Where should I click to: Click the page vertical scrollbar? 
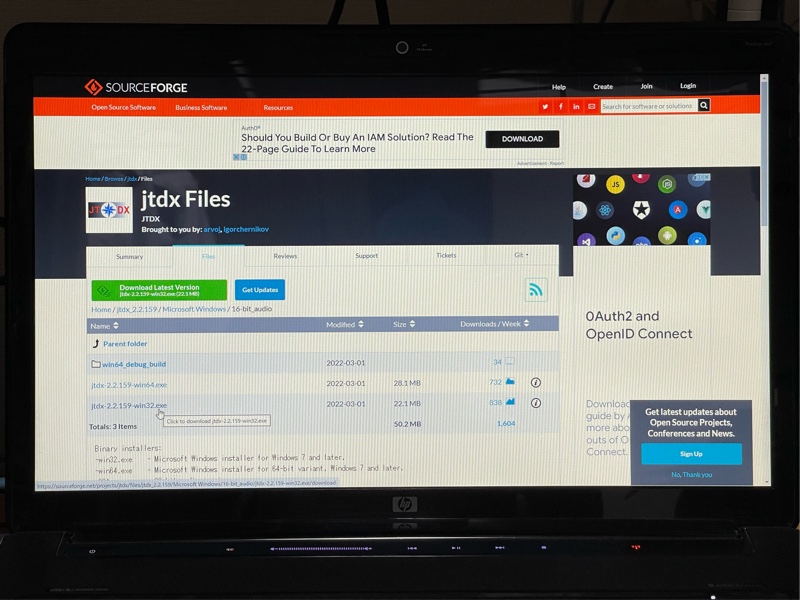[x=764, y=279]
